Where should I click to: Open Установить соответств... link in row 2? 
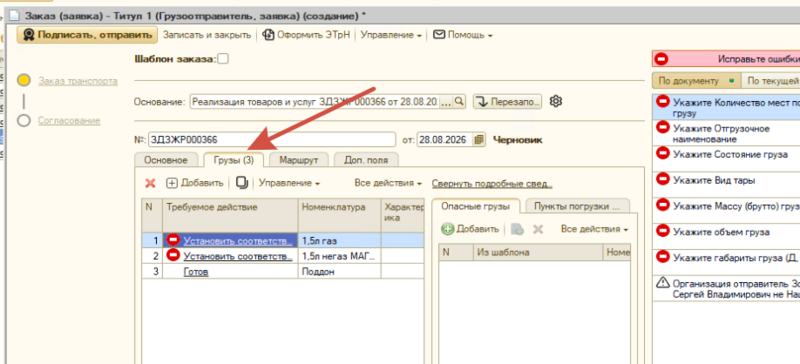[x=238, y=256]
